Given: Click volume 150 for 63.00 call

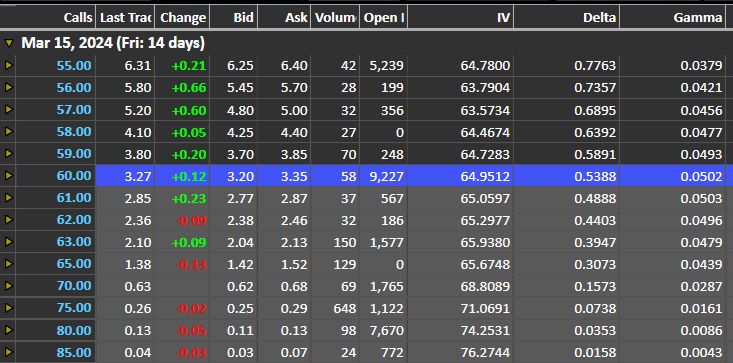Looking at the screenshot, I should 345,242.
